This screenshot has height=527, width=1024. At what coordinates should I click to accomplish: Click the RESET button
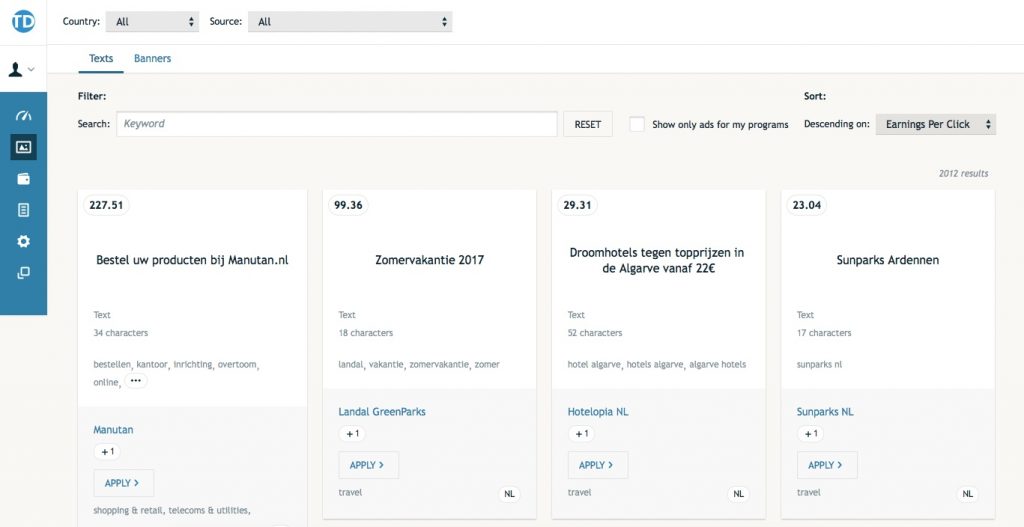588,124
